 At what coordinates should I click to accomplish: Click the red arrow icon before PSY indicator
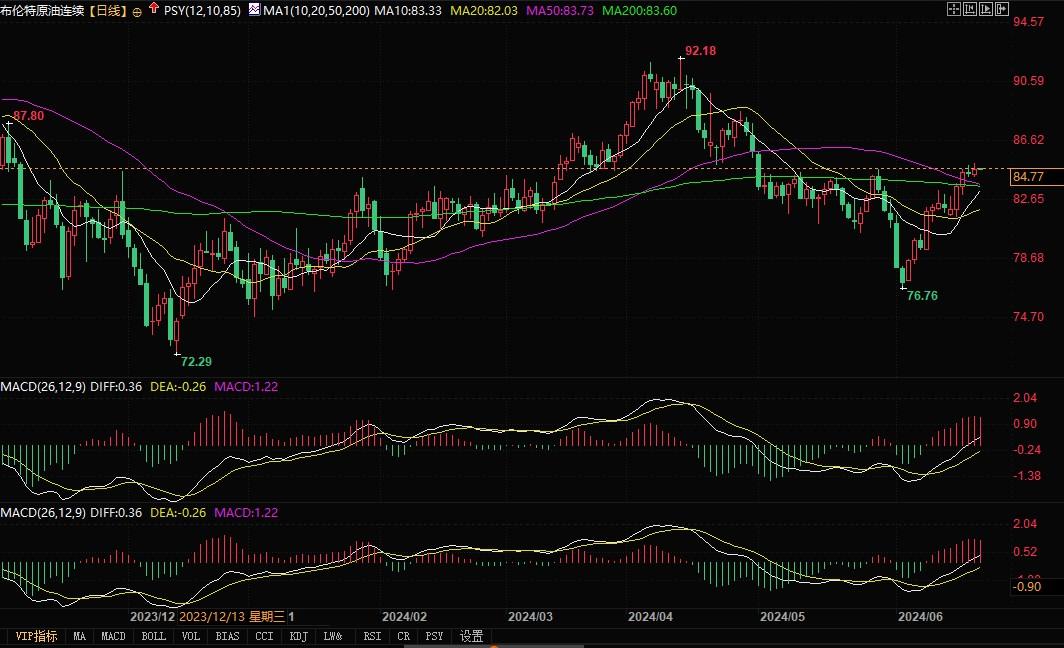(153, 8)
